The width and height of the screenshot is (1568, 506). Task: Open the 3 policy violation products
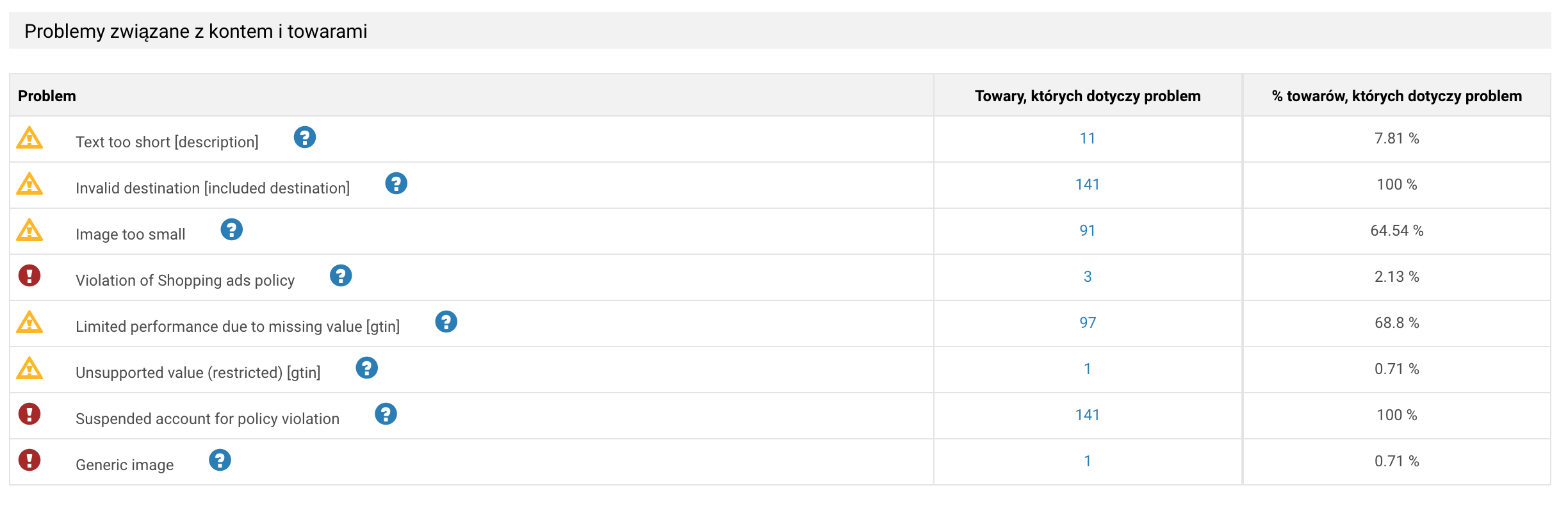[x=1087, y=277]
